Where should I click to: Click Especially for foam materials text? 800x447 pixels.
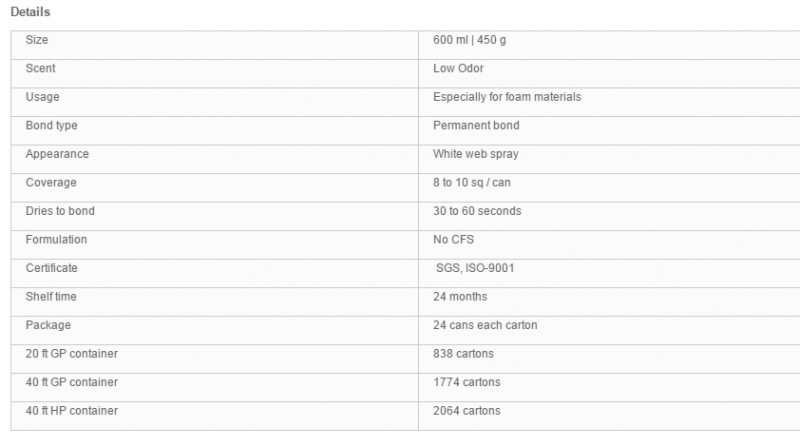coord(507,97)
